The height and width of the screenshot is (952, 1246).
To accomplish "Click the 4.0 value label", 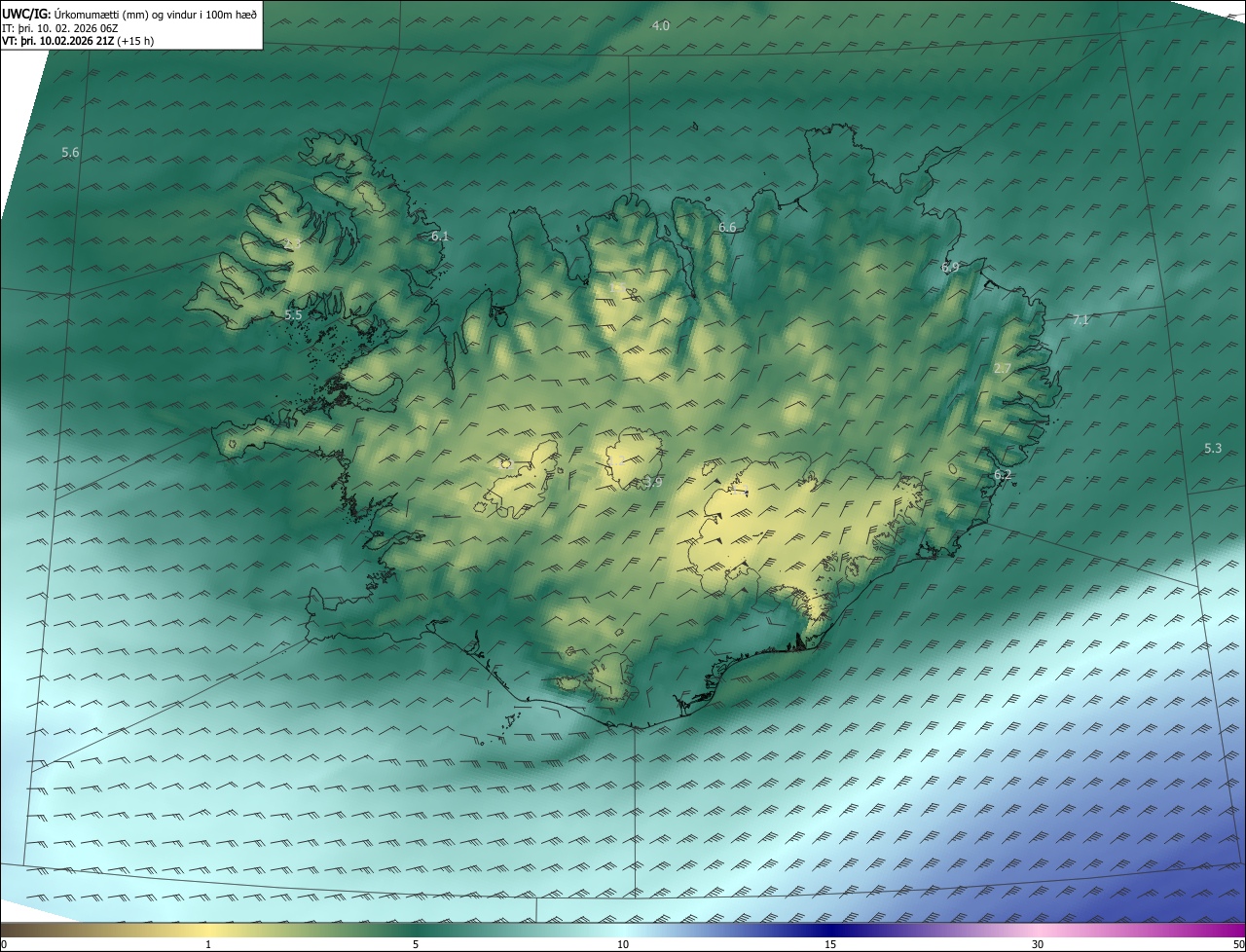I will [x=660, y=25].
